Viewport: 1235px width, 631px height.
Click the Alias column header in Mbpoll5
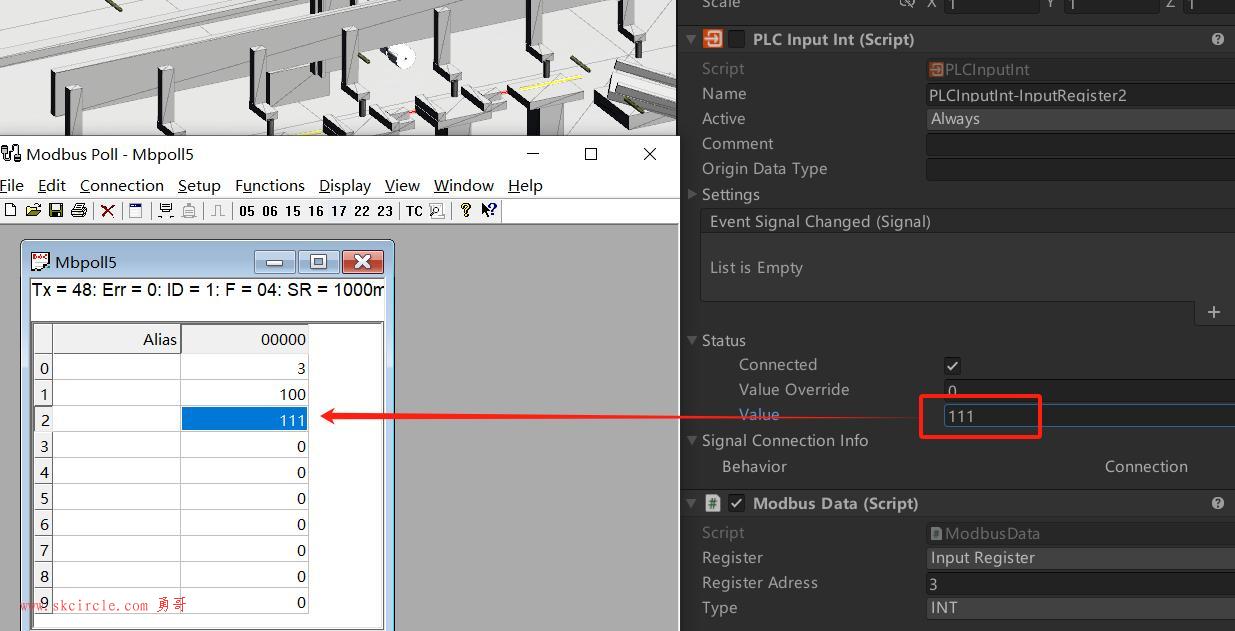(116, 339)
